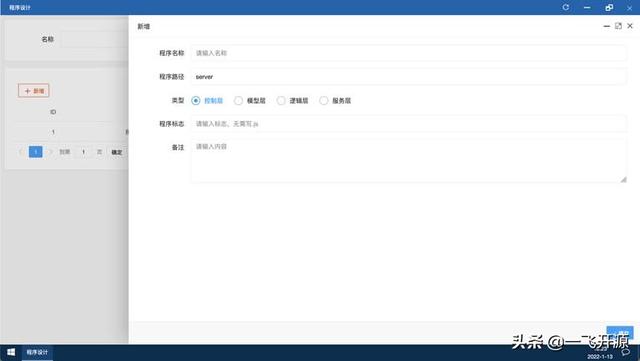Viewport: 640px width, 361px height.
Task: Click the refresh icon in the title bar
Action: click(x=566, y=7)
